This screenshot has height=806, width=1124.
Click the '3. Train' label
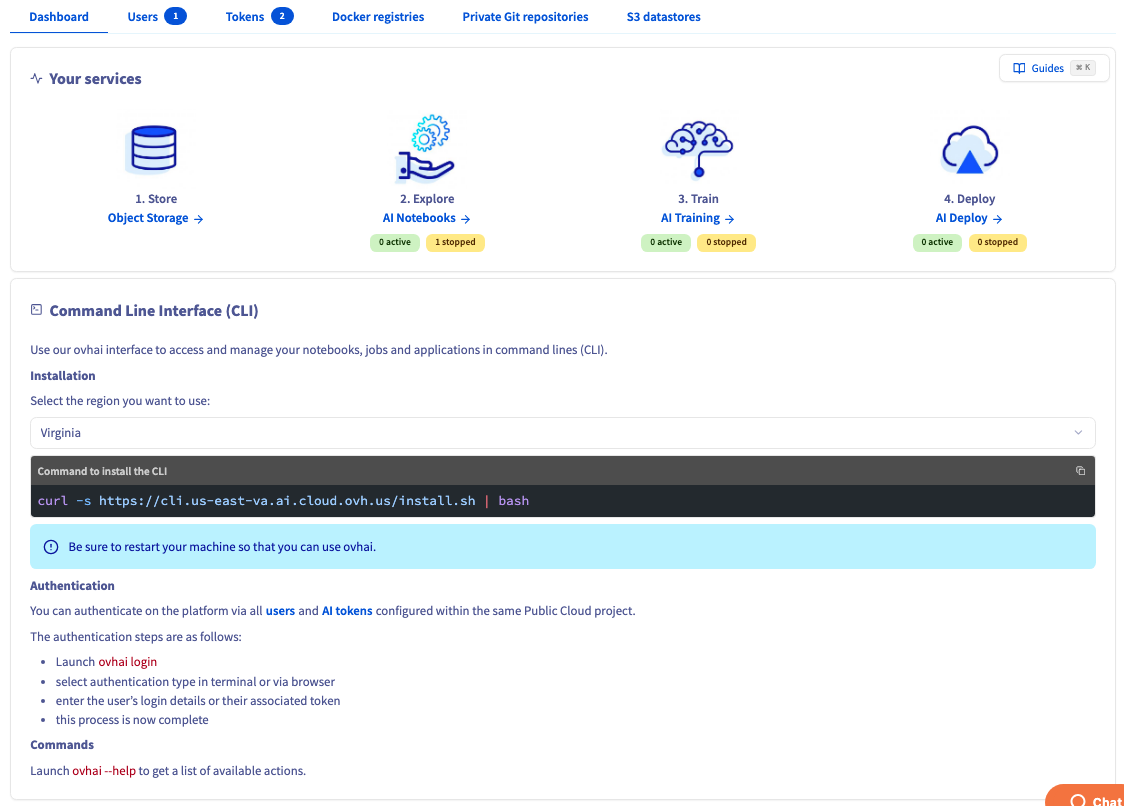698,199
